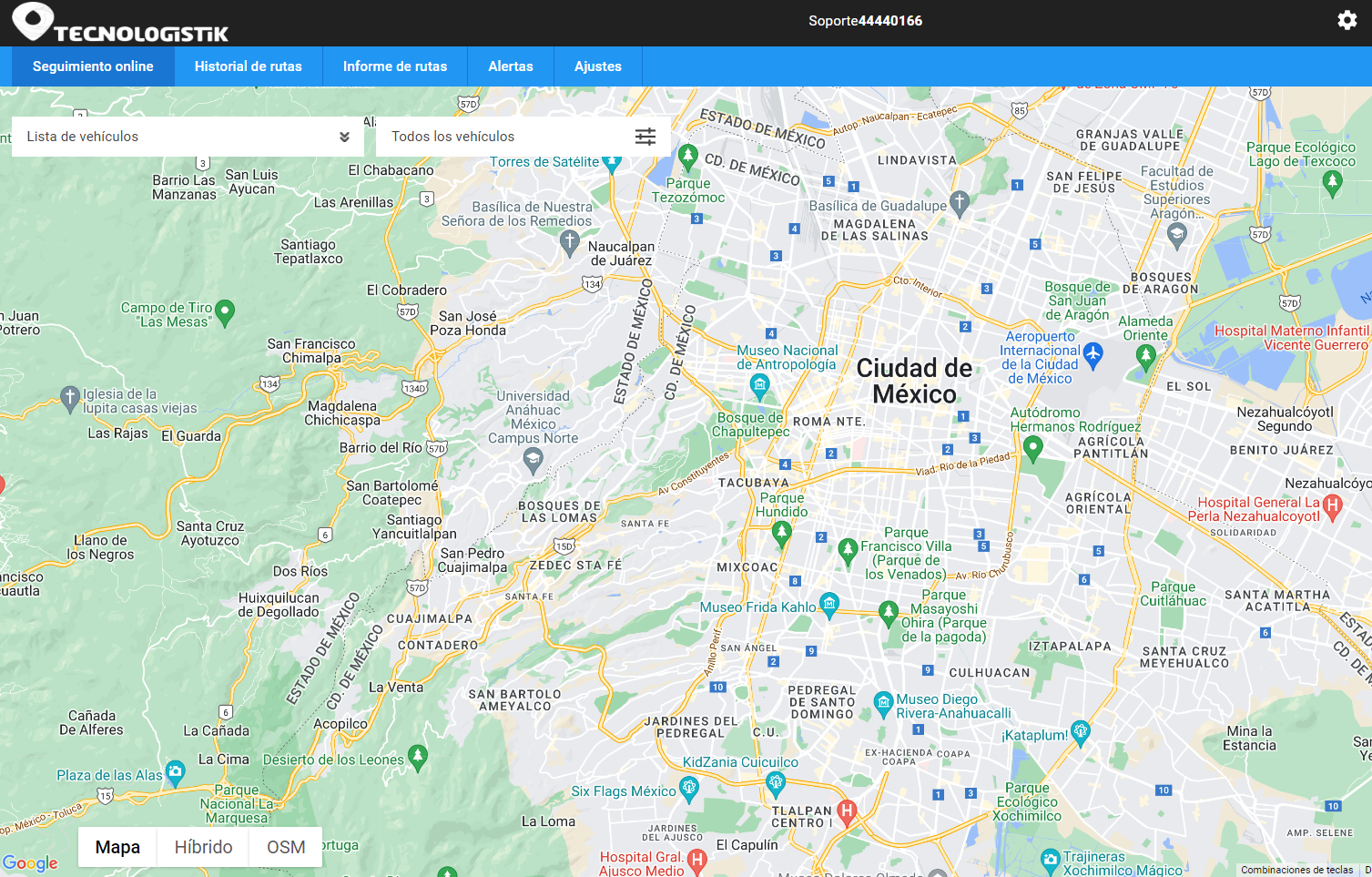Select the Alameda Oriente park marker
Image resolution: width=1372 pixels, height=877 pixels.
point(1146,356)
